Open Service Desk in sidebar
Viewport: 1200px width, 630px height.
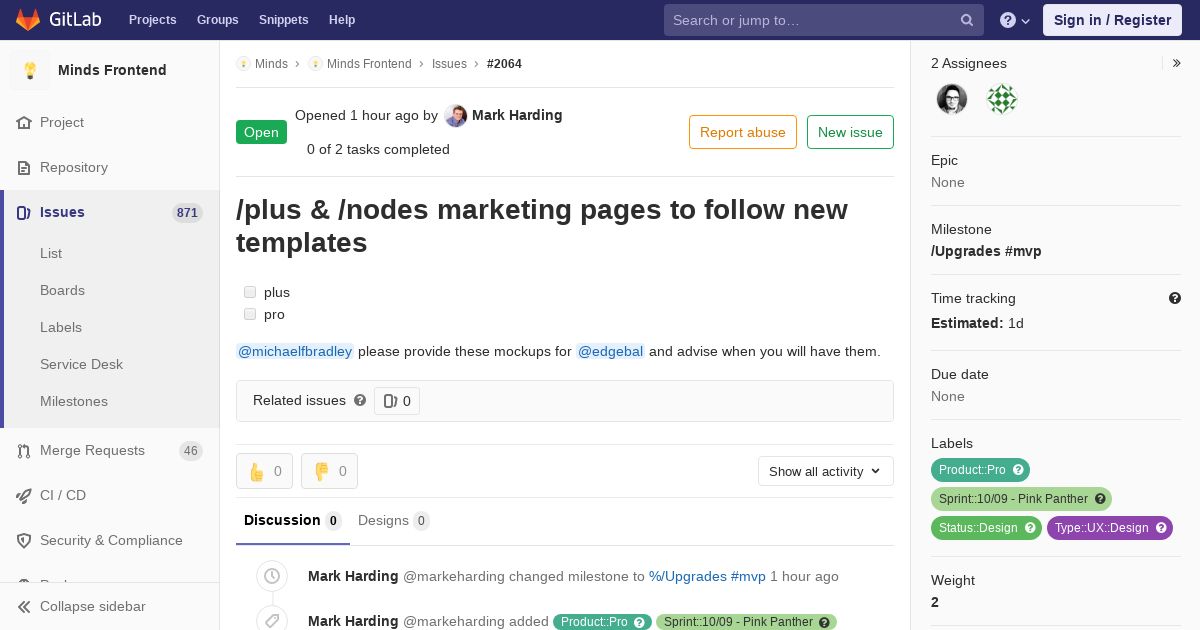[x=81, y=364]
